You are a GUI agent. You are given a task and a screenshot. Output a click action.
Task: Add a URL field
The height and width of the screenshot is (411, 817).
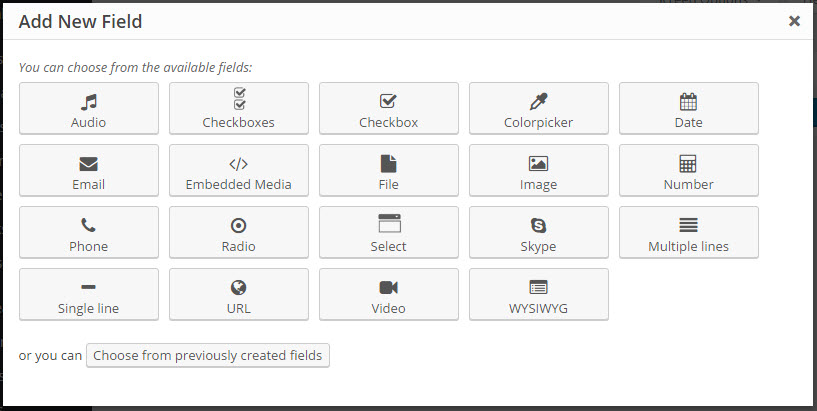(x=238, y=295)
